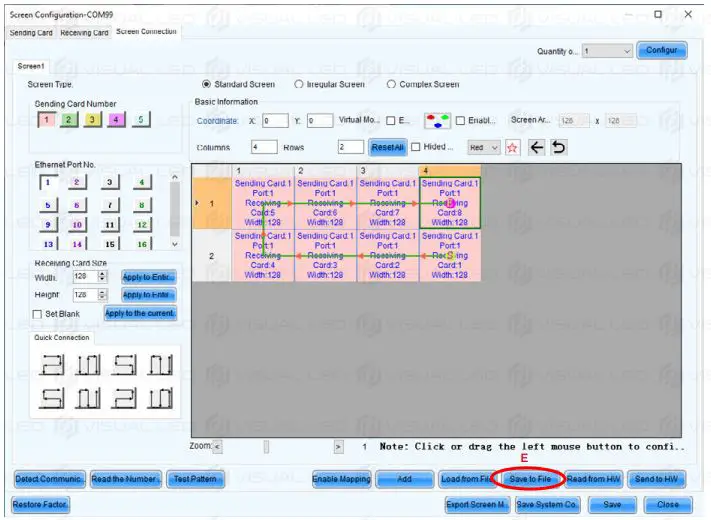Switch to the Sending Card tab
The width and height of the screenshot is (711, 520).
pos(31,33)
